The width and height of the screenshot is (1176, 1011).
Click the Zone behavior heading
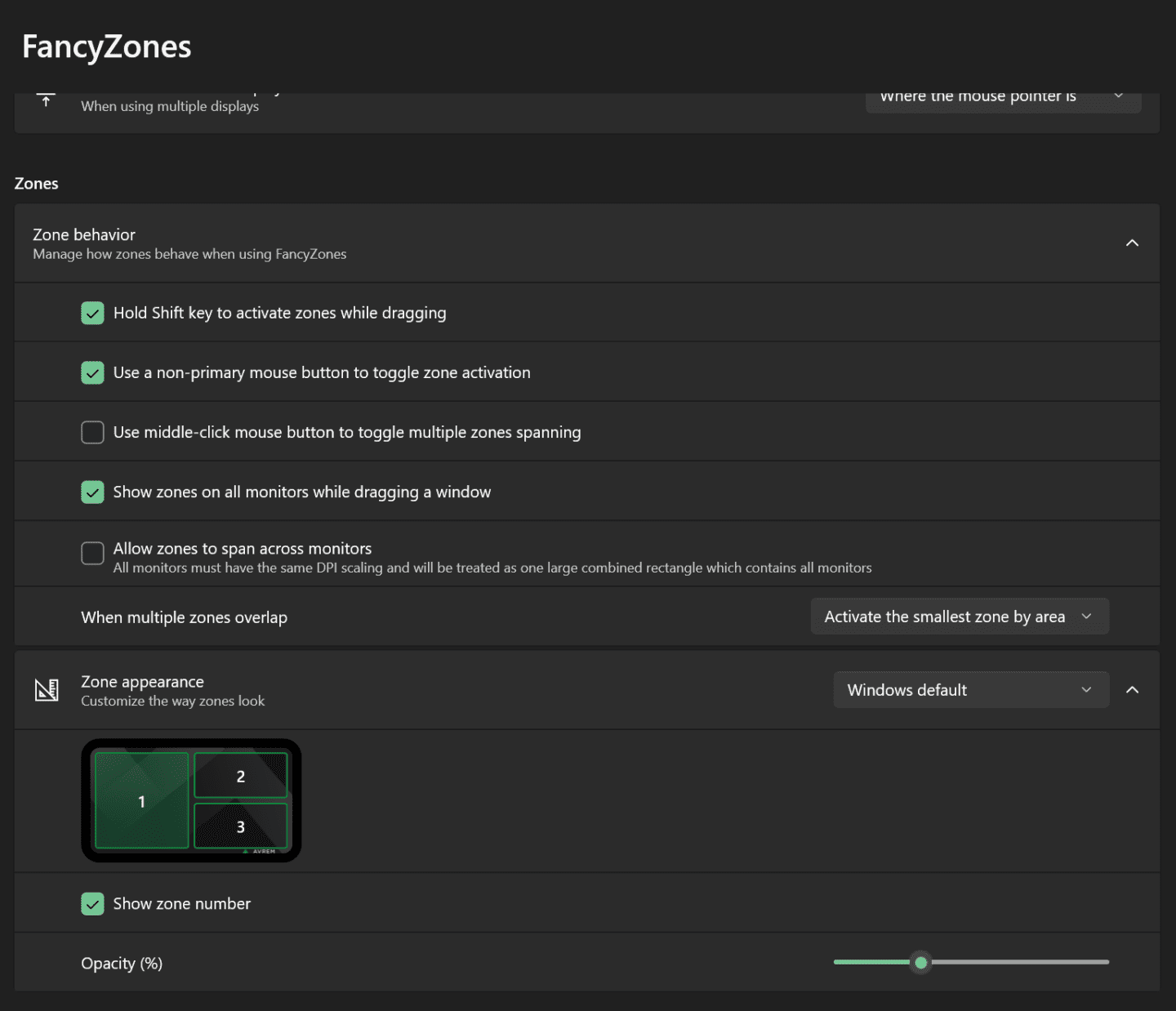84,234
